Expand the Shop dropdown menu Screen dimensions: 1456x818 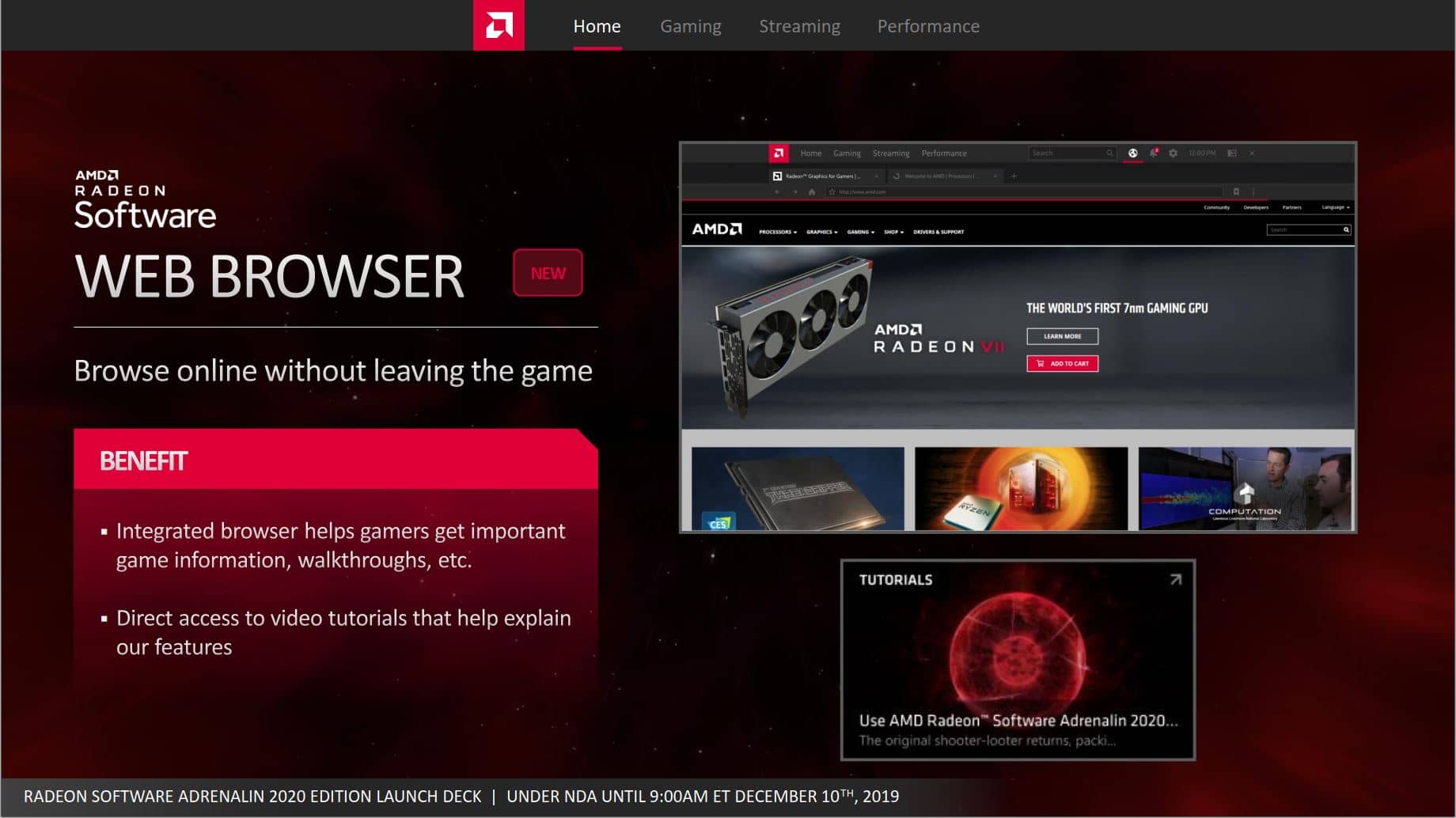(893, 233)
